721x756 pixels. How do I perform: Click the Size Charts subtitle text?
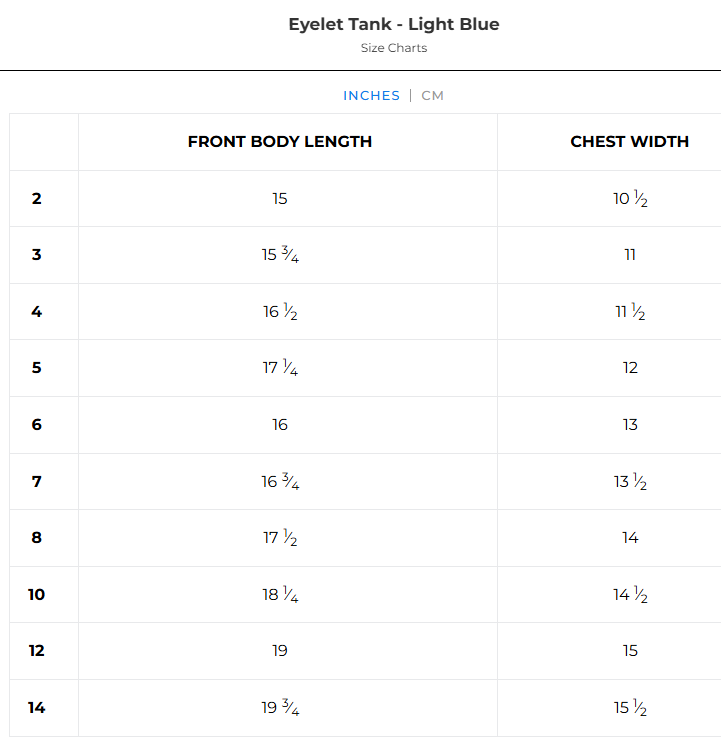[x=394, y=48]
